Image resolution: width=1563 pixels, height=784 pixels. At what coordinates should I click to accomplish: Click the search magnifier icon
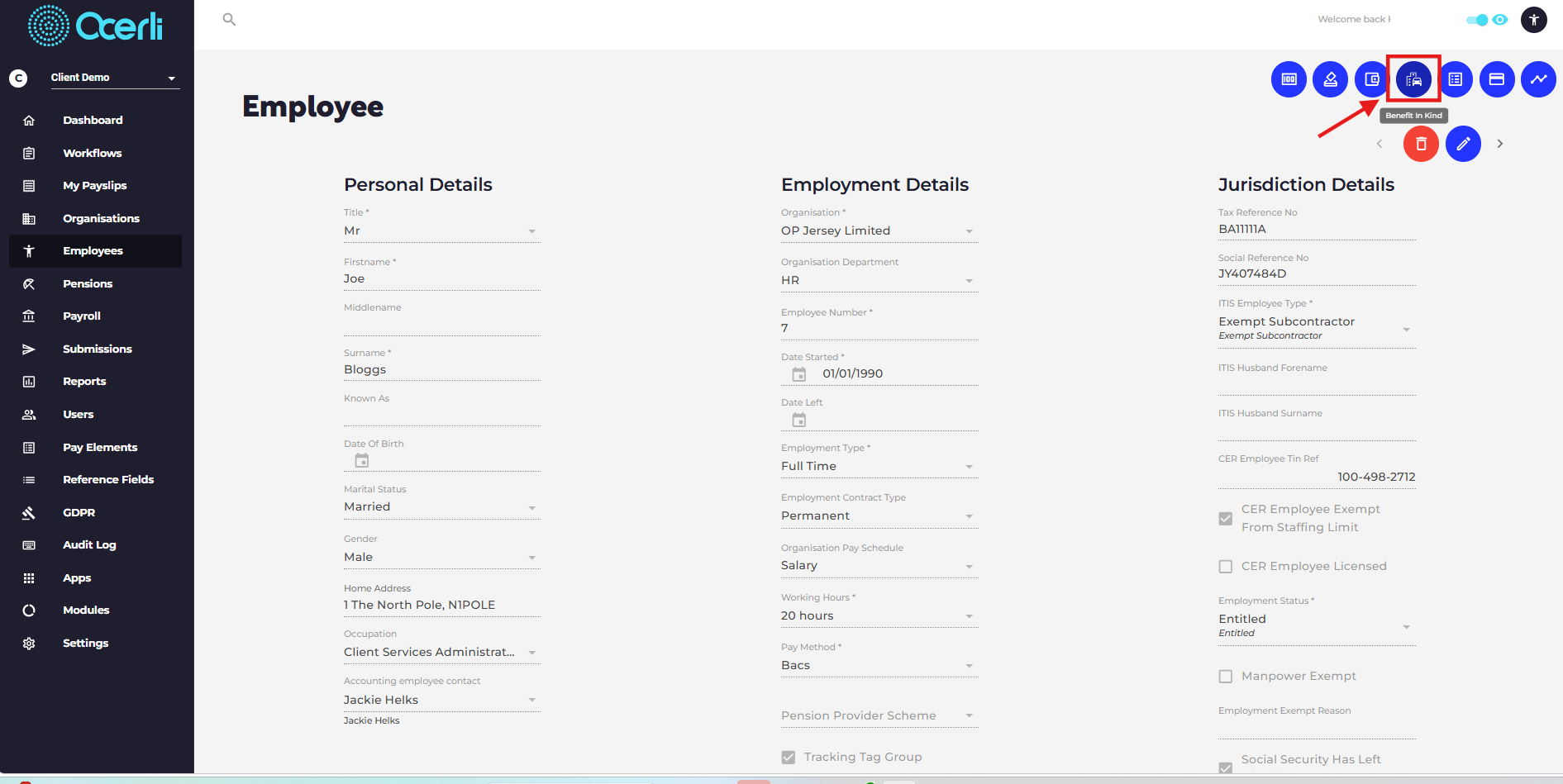pyautogui.click(x=229, y=19)
